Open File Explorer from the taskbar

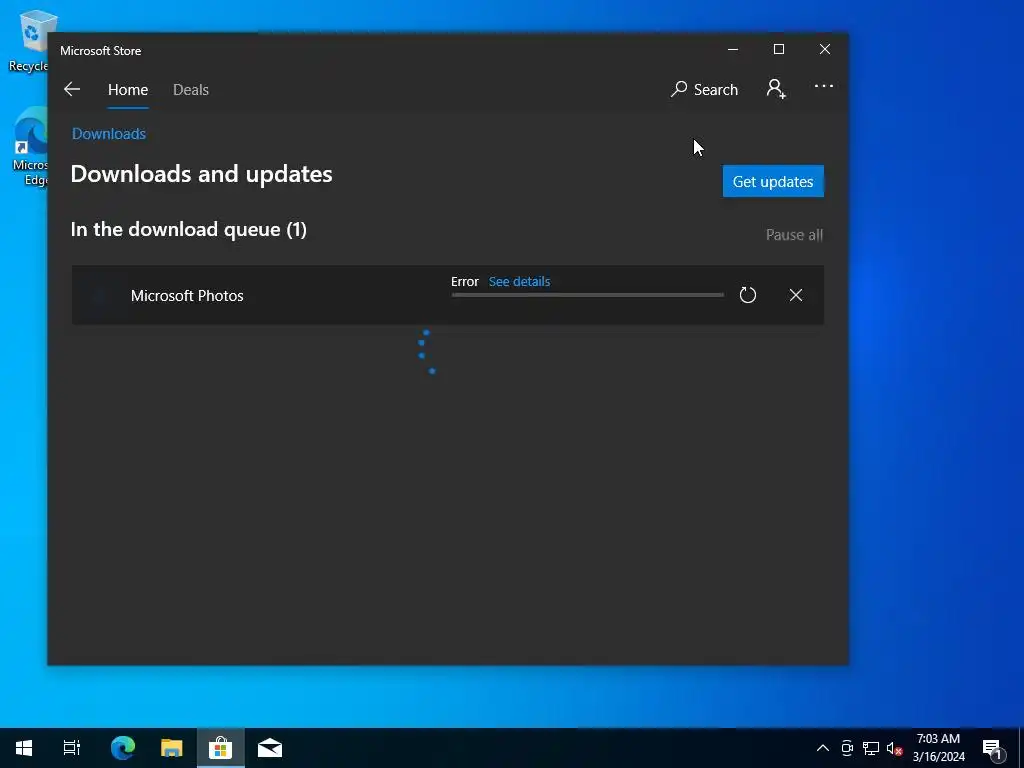tap(172, 748)
